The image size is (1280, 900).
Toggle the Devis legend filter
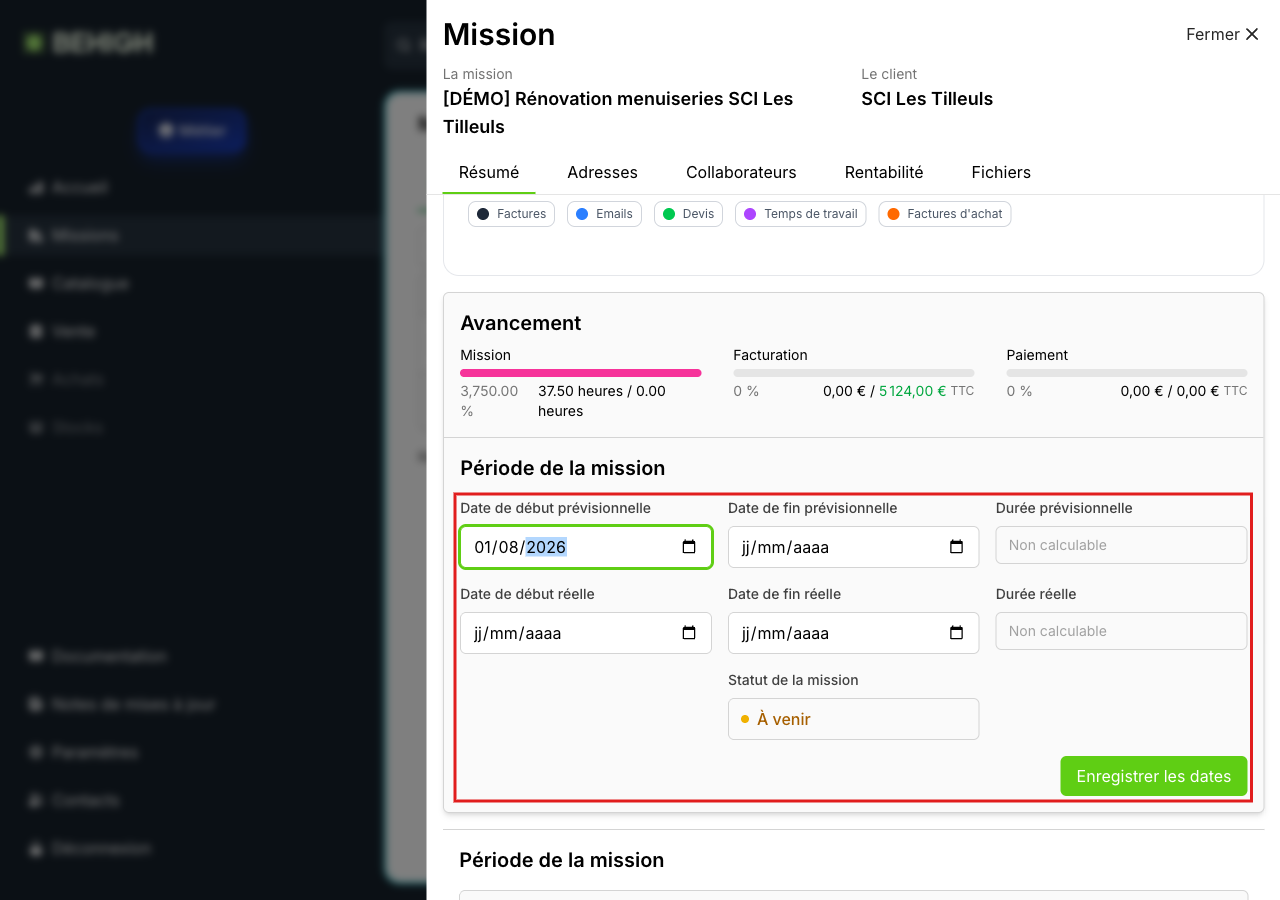pos(688,214)
